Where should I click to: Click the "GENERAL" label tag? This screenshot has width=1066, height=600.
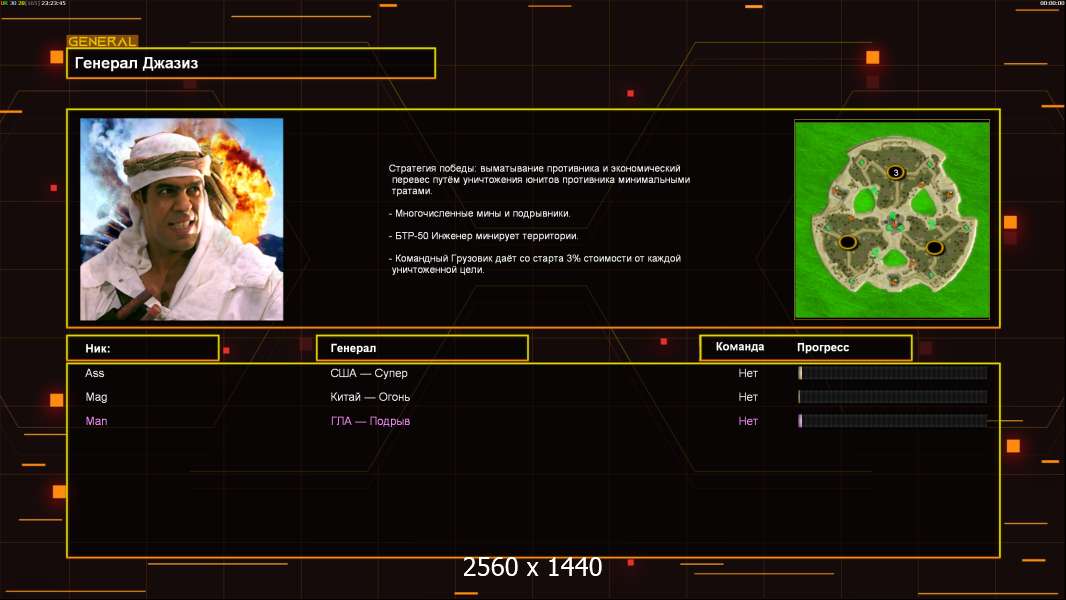pyautogui.click(x=102, y=41)
